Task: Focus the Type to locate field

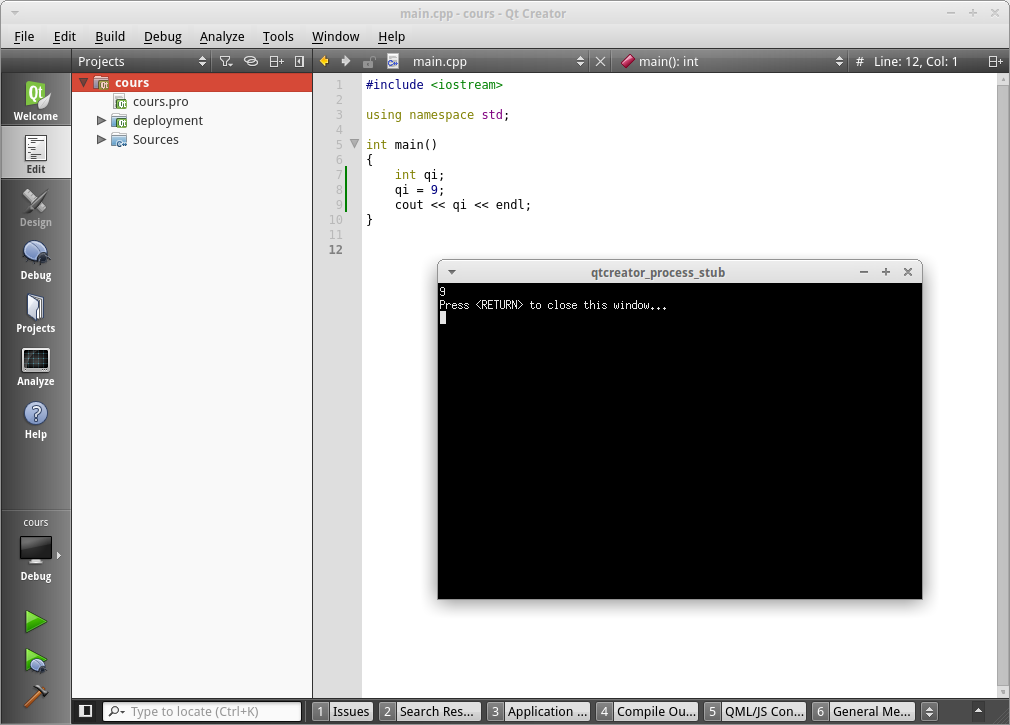Action: pos(202,711)
